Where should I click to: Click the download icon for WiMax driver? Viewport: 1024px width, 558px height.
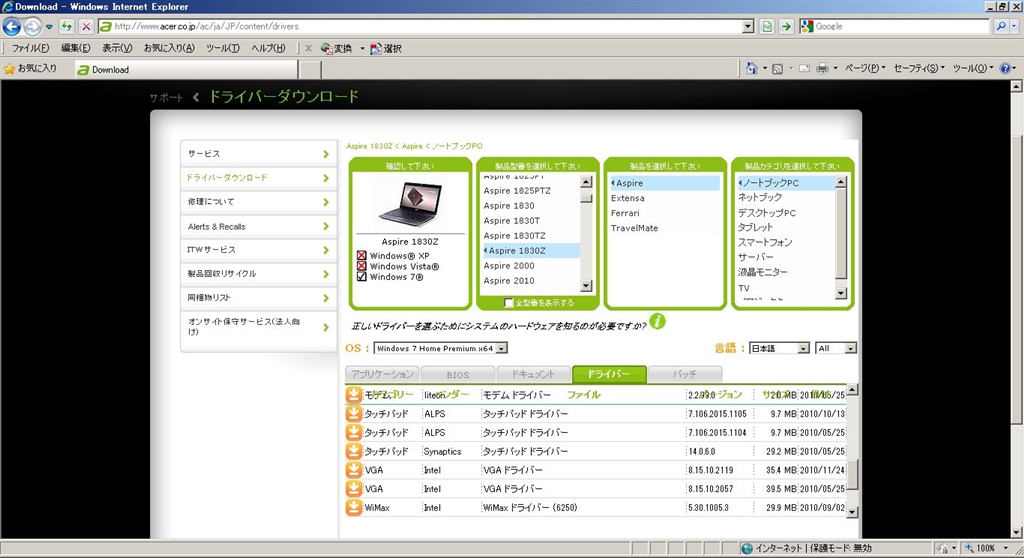coord(353,507)
